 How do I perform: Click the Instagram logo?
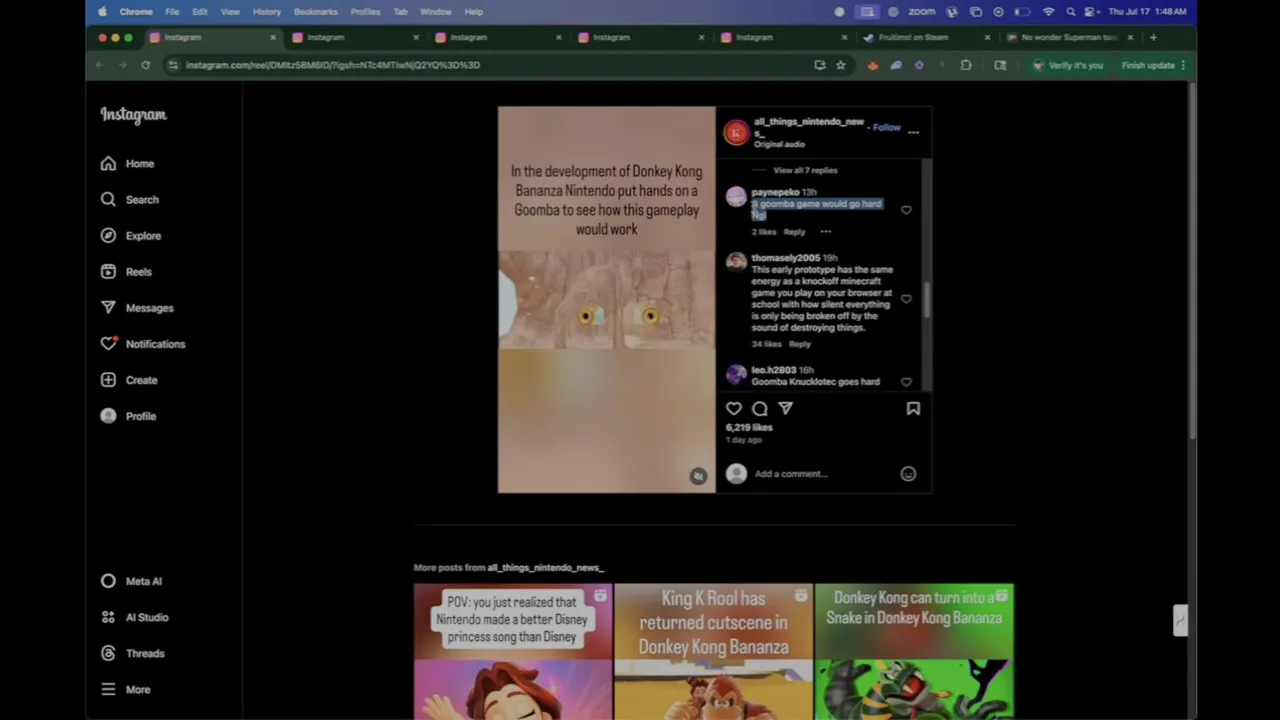pyautogui.click(x=133, y=114)
